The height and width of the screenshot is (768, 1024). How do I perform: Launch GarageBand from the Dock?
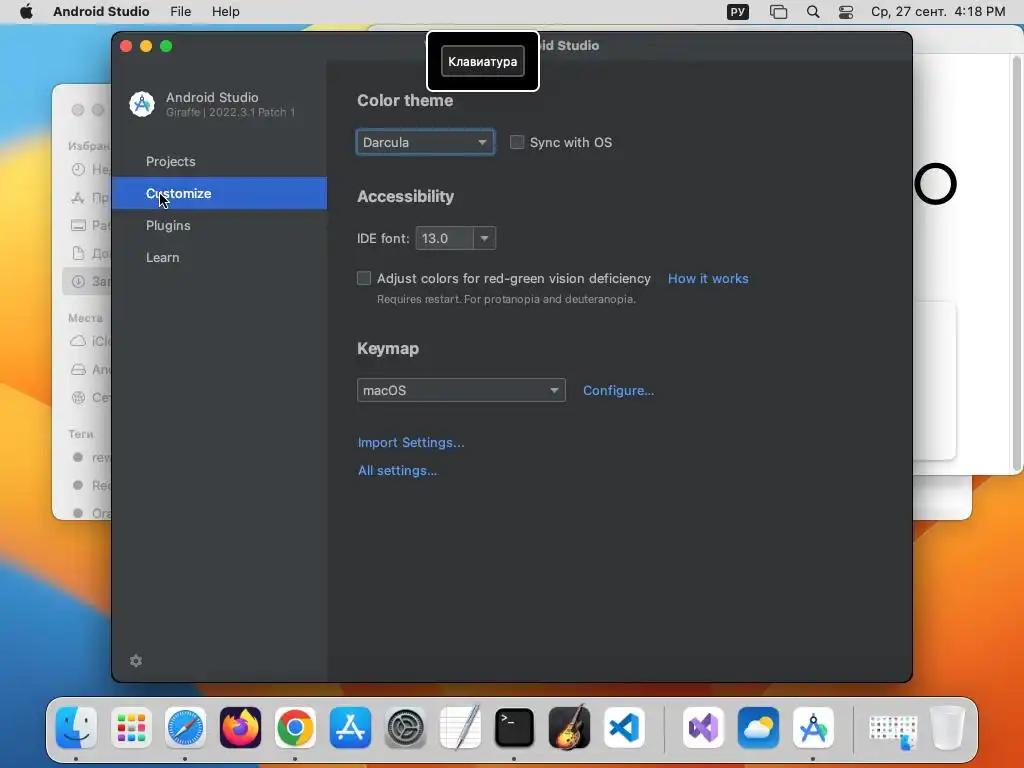[x=569, y=727]
